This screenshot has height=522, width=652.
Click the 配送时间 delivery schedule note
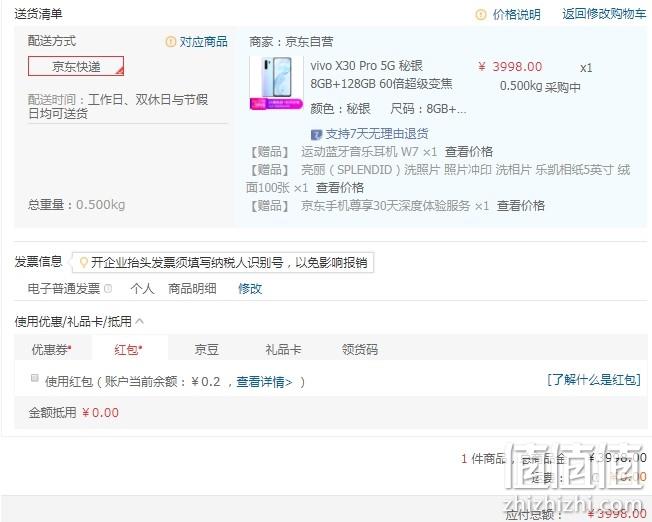[118, 106]
